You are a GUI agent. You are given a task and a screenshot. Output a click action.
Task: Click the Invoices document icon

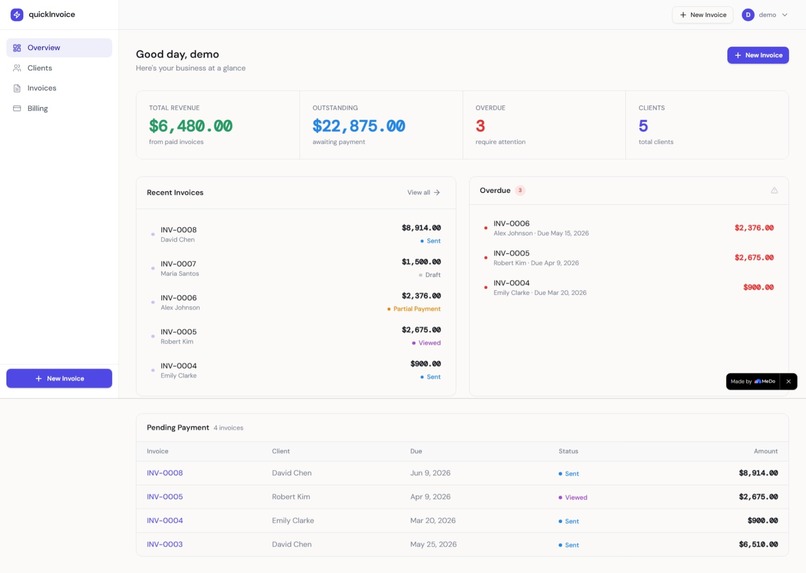[x=17, y=88]
